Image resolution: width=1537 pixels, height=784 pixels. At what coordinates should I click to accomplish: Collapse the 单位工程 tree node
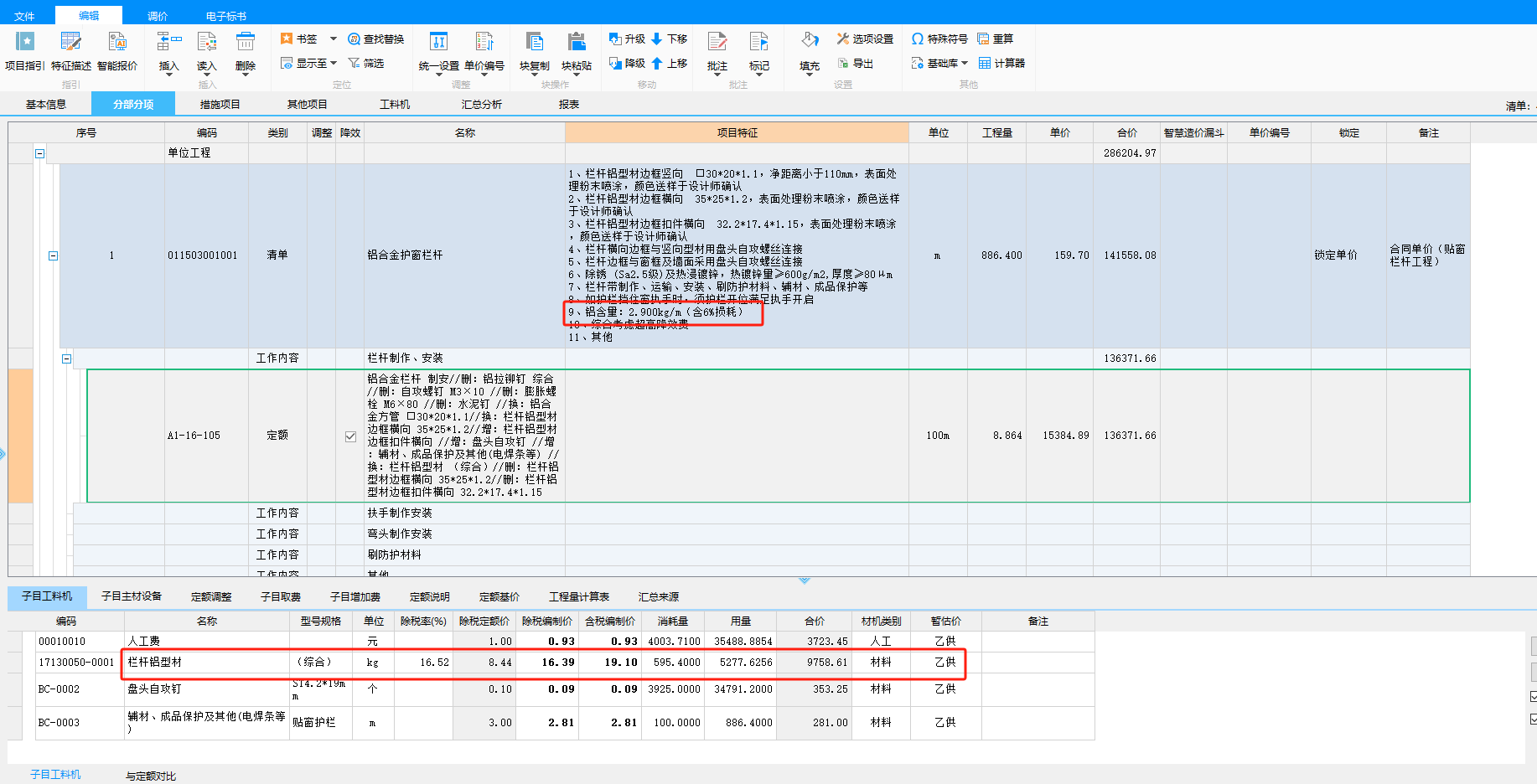pos(39,153)
